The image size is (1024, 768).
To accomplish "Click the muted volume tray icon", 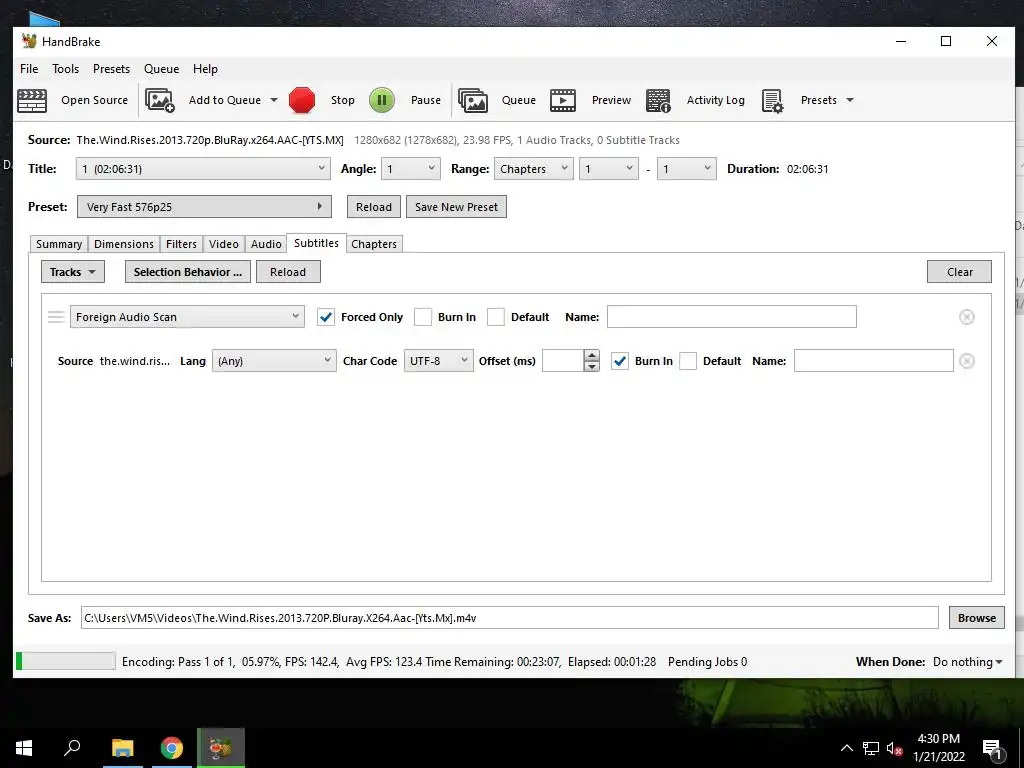I will click(895, 748).
